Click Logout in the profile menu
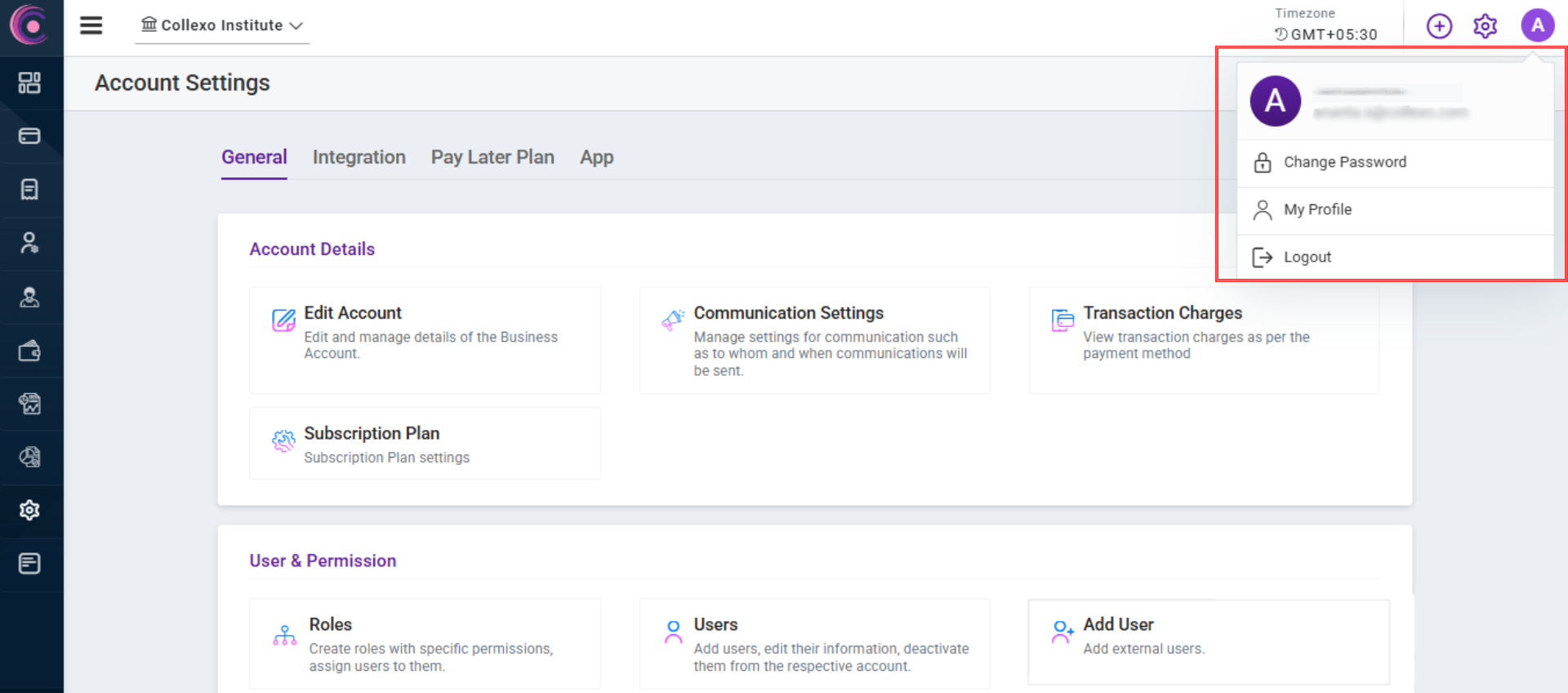 [x=1307, y=257]
